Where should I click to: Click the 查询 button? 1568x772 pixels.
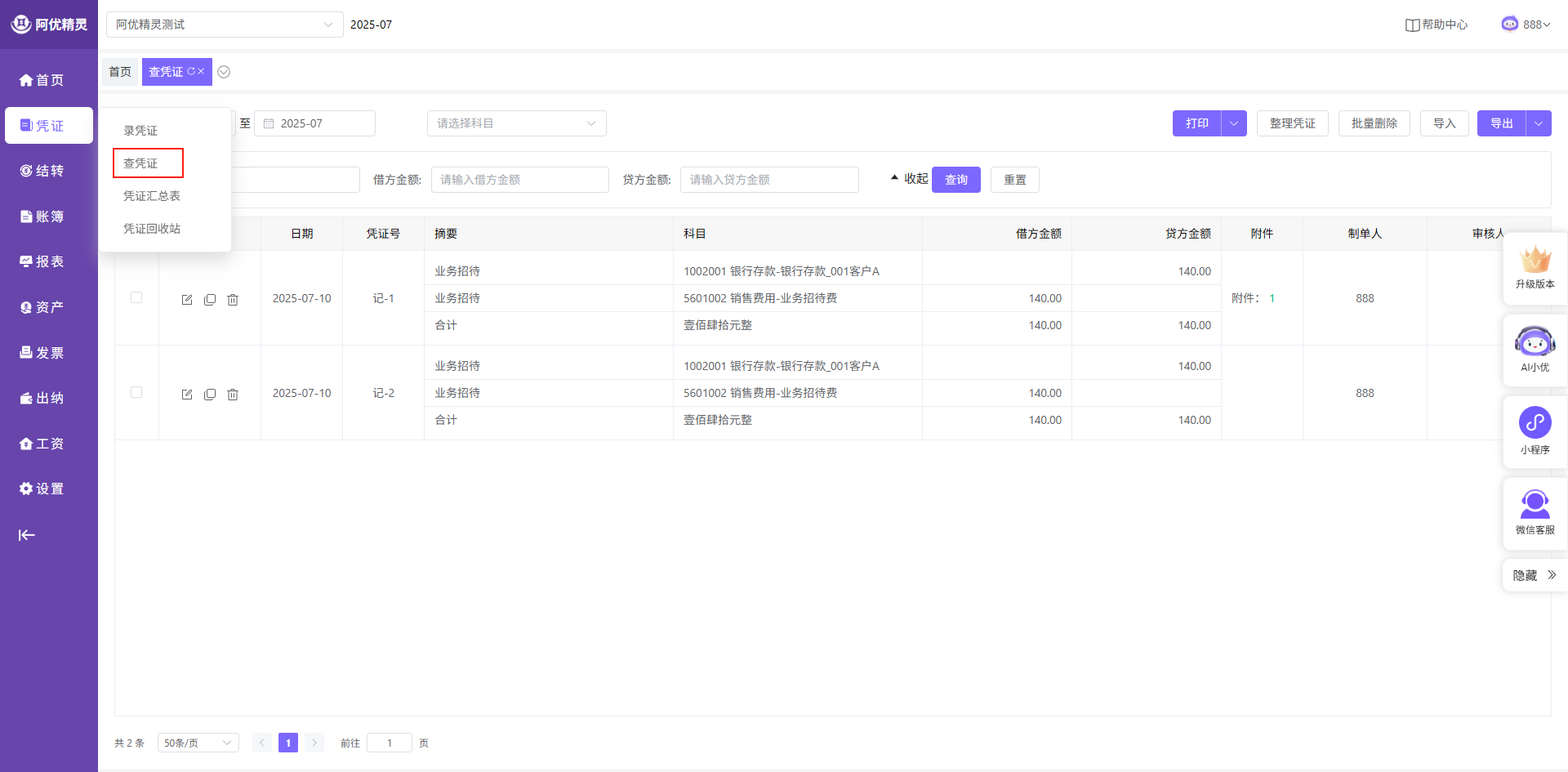click(955, 180)
